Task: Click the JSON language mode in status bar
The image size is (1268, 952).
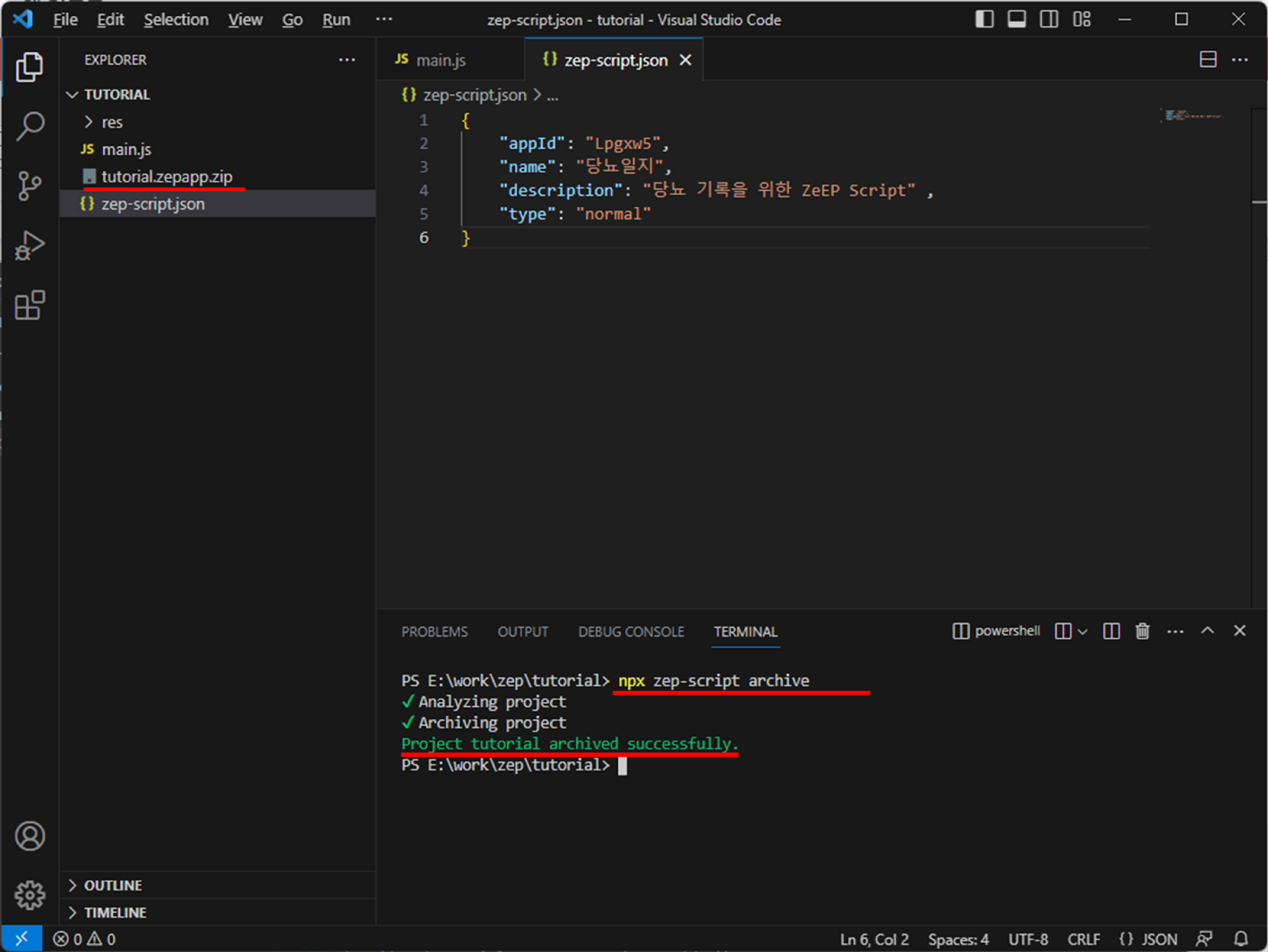Action: pos(1159,939)
